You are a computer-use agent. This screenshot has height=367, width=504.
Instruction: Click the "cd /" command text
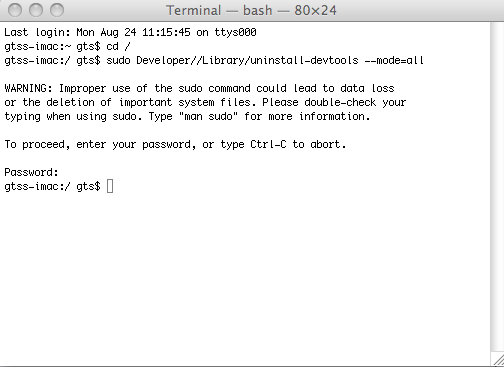tap(118, 46)
